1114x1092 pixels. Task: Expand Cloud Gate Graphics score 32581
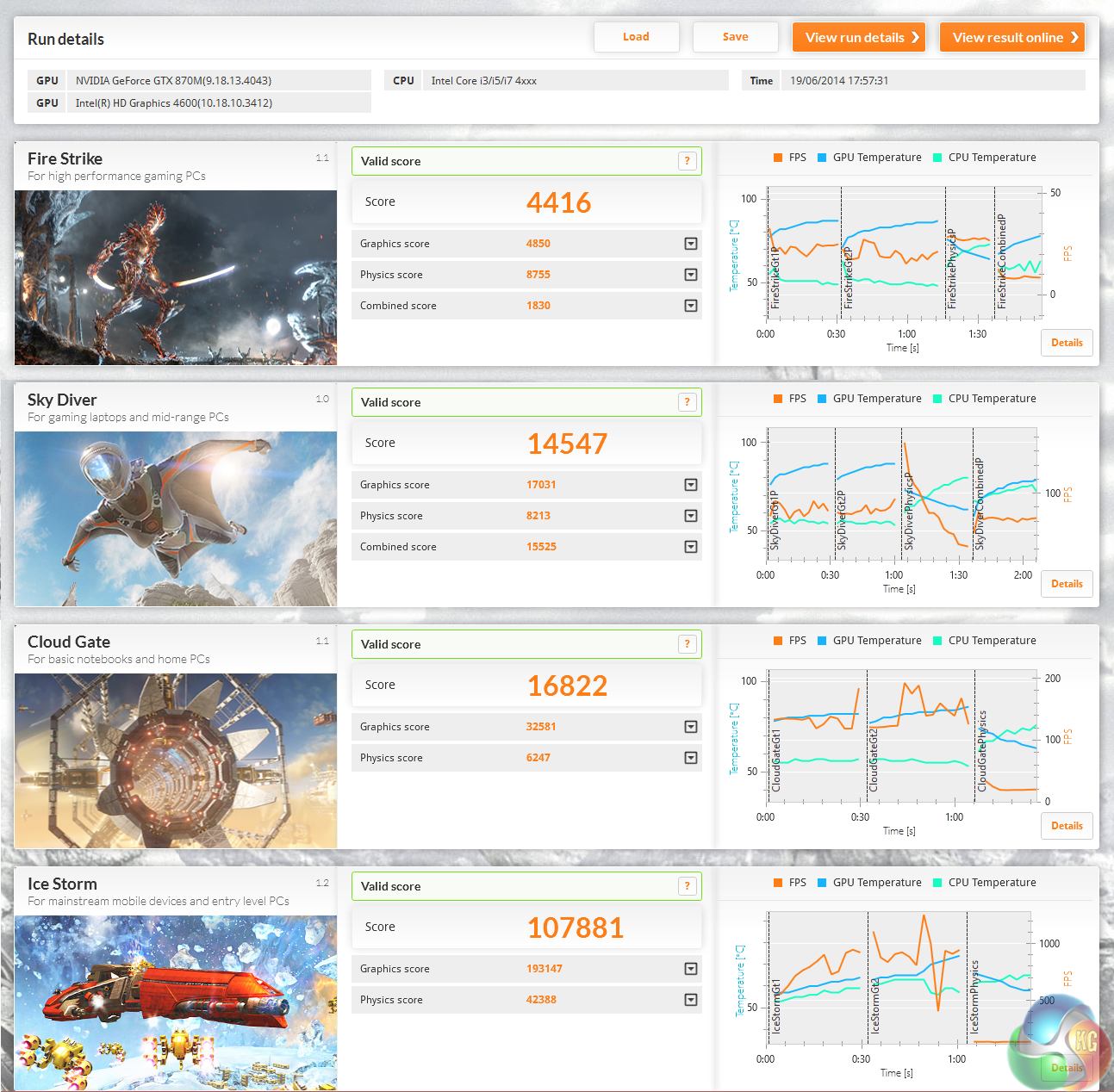691,727
